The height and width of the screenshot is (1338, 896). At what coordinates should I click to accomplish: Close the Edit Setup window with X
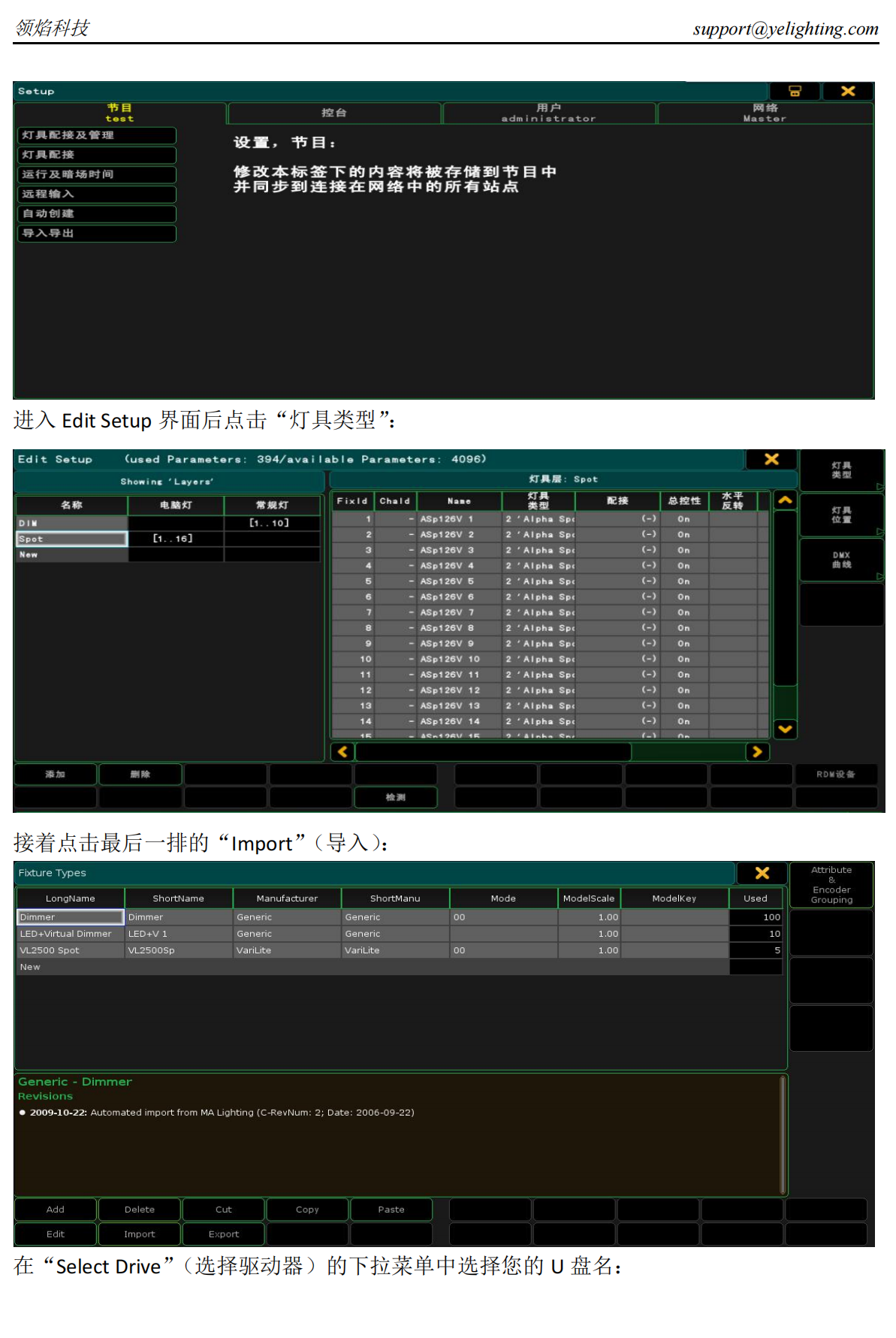pos(771,459)
